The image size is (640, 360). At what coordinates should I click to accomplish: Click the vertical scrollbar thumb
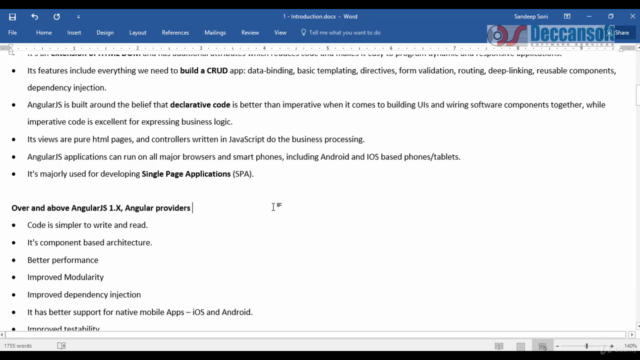click(x=638, y=95)
